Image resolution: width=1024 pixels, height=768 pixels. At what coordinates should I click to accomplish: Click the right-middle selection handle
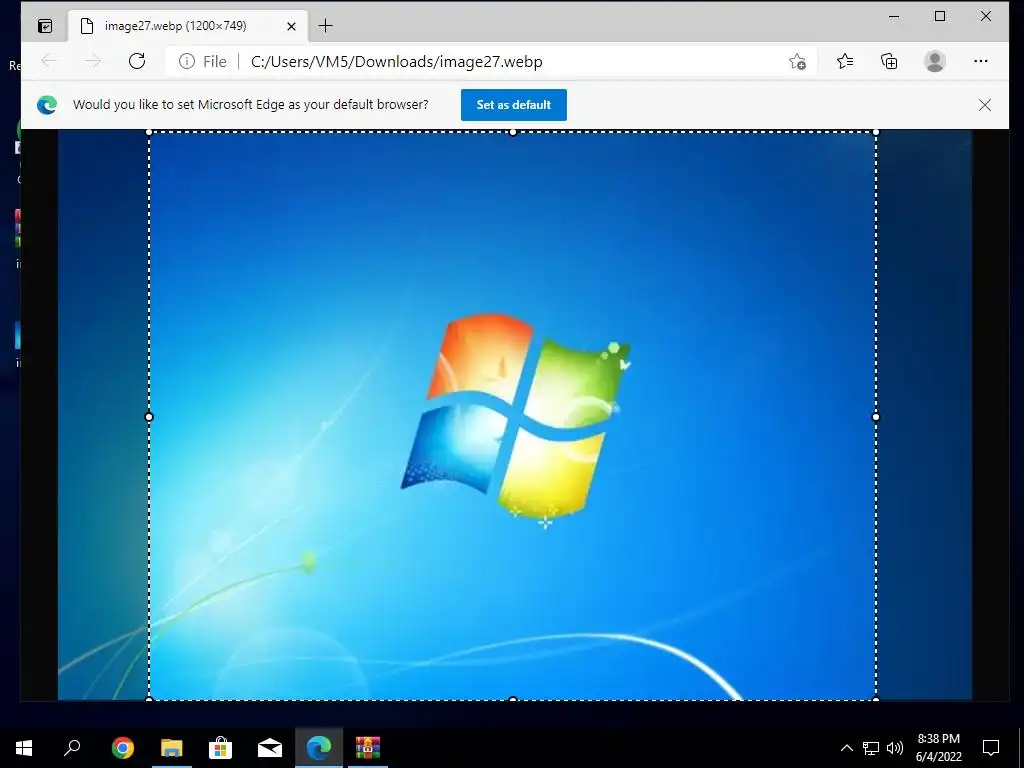(x=876, y=417)
